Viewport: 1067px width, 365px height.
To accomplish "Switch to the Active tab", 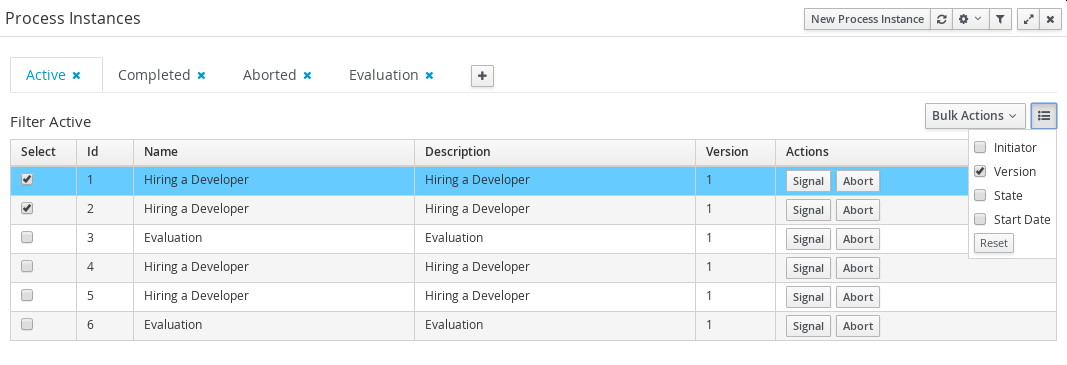I will pyautogui.click(x=46, y=75).
